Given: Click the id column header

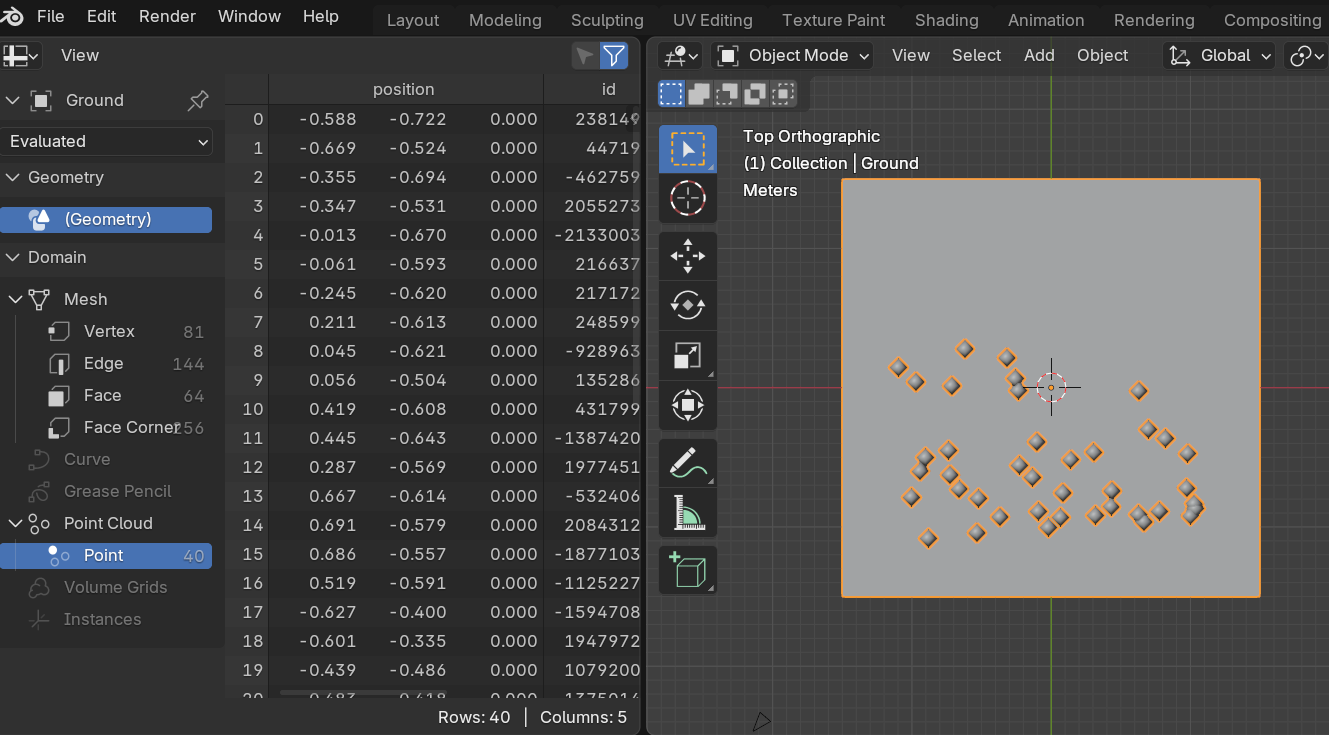Looking at the screenshot, I should (608, 90).
